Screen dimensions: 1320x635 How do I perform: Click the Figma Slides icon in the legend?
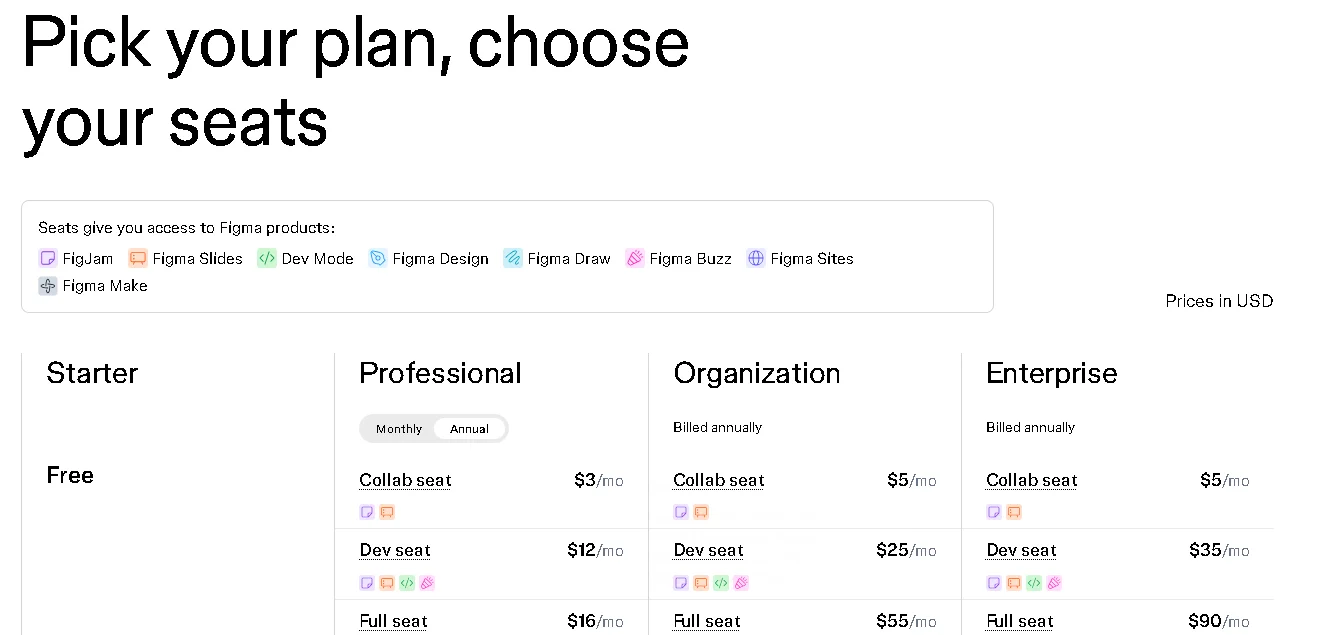[138, 258]
